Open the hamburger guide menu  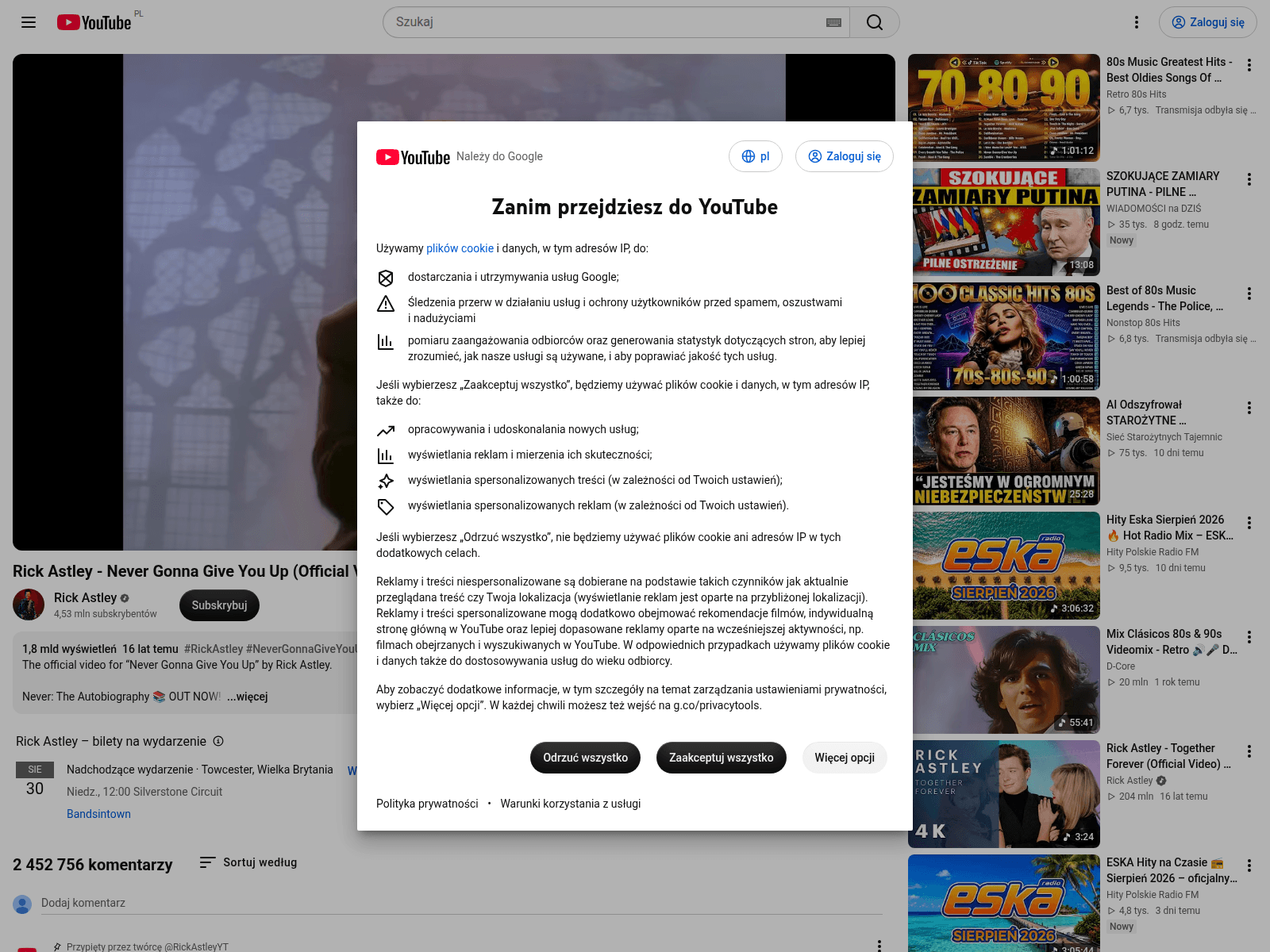(x=29, y=22)
